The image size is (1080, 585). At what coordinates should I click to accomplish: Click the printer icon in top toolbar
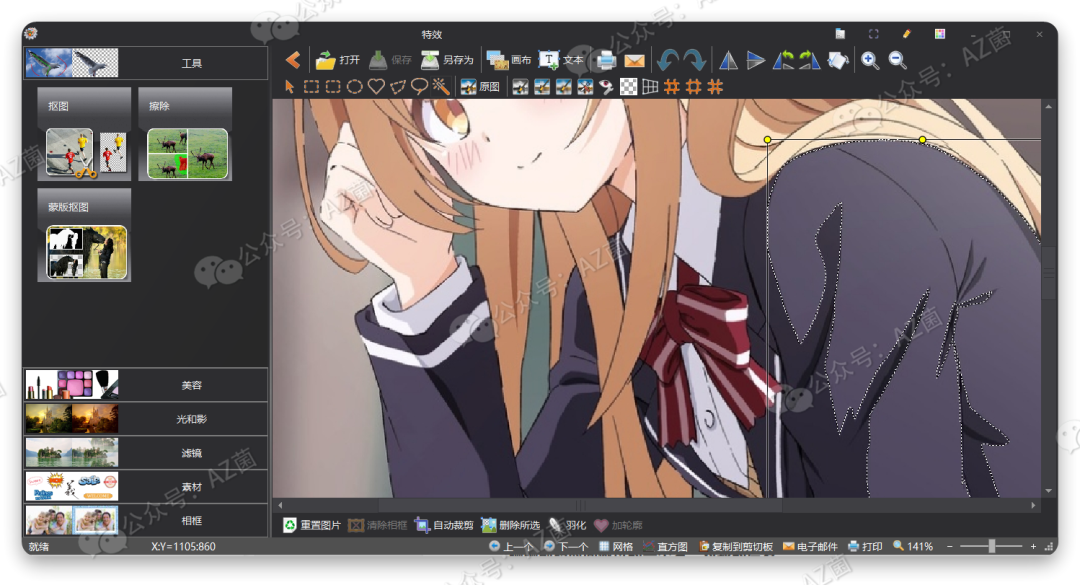pyautogui.click(x=605, y=61)
